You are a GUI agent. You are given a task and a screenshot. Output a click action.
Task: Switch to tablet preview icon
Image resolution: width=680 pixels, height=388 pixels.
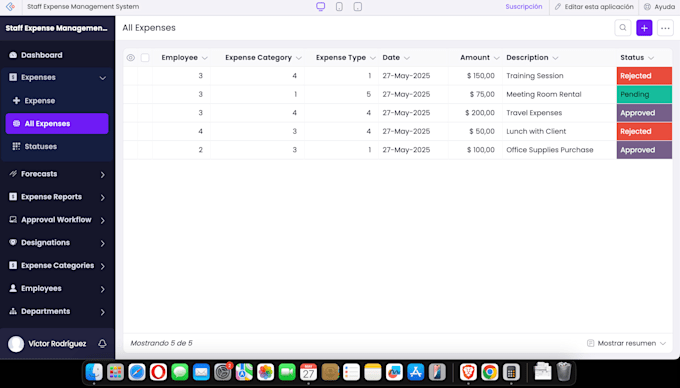tap(358, 7)
